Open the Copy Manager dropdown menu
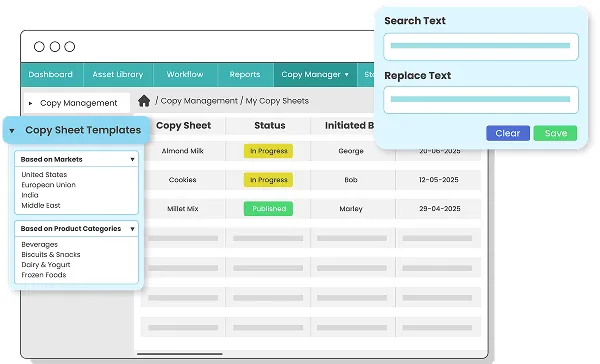Screen dimensions: 600x364 pyautogui.click(x=315, y=74)
